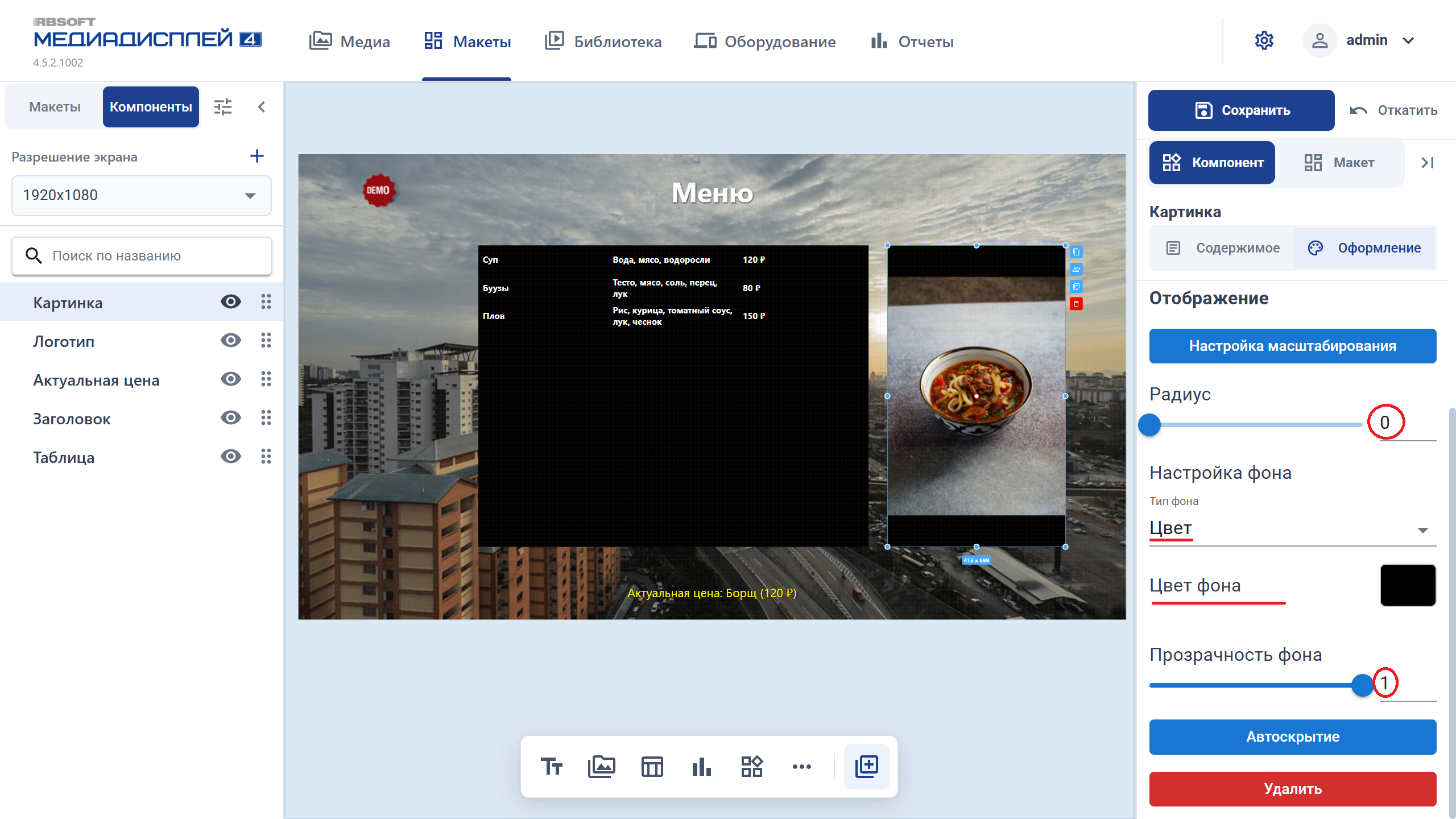Click the Сохранить button

click(x=1241, y=110)
